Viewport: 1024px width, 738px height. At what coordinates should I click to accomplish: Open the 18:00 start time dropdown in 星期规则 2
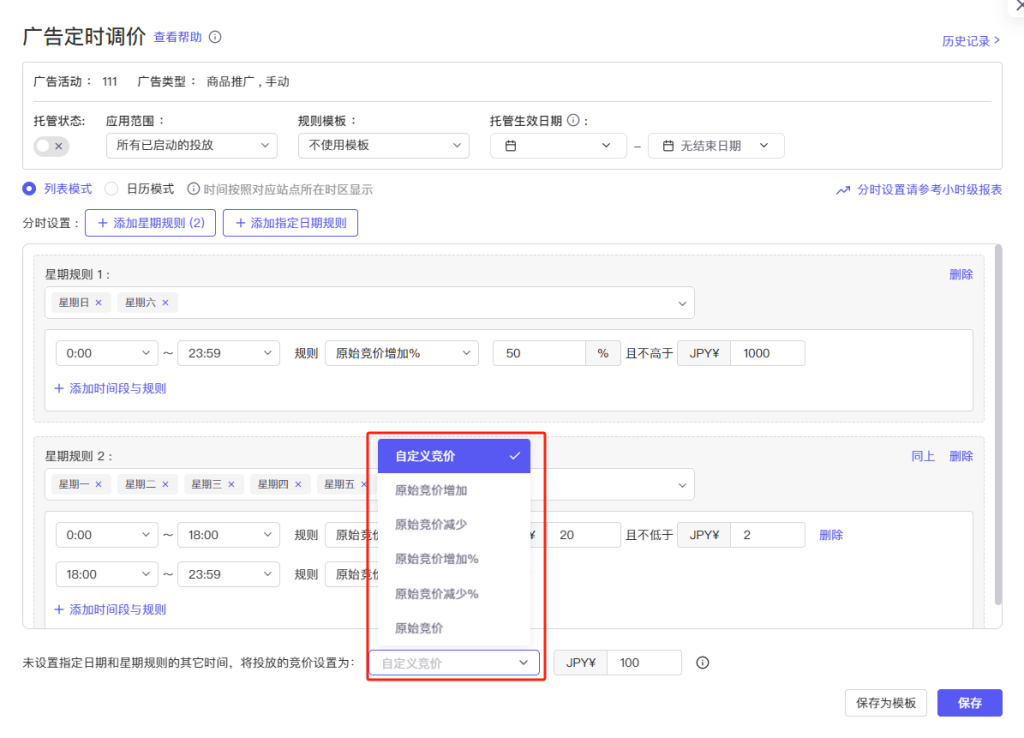[106, 574]
